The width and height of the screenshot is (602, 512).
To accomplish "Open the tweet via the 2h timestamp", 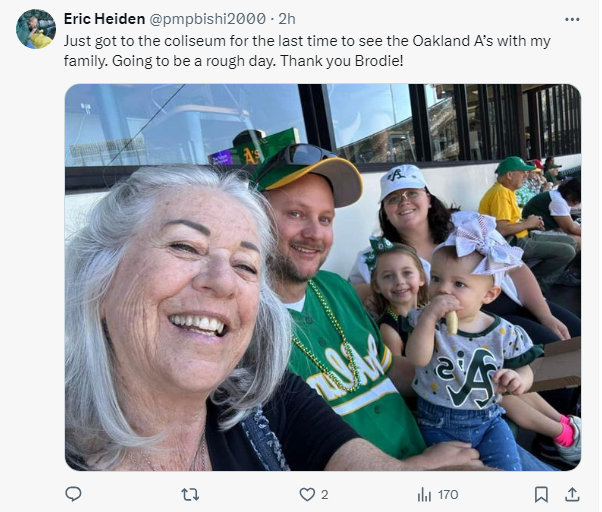I will (286, 19).
